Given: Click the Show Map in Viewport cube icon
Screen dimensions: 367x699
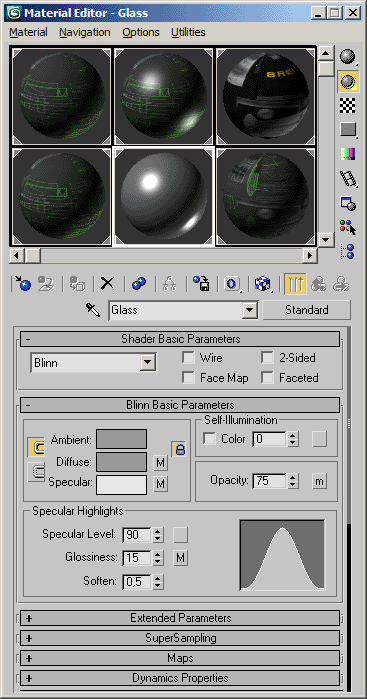Looking at the screenshot, I should point(263,284).
